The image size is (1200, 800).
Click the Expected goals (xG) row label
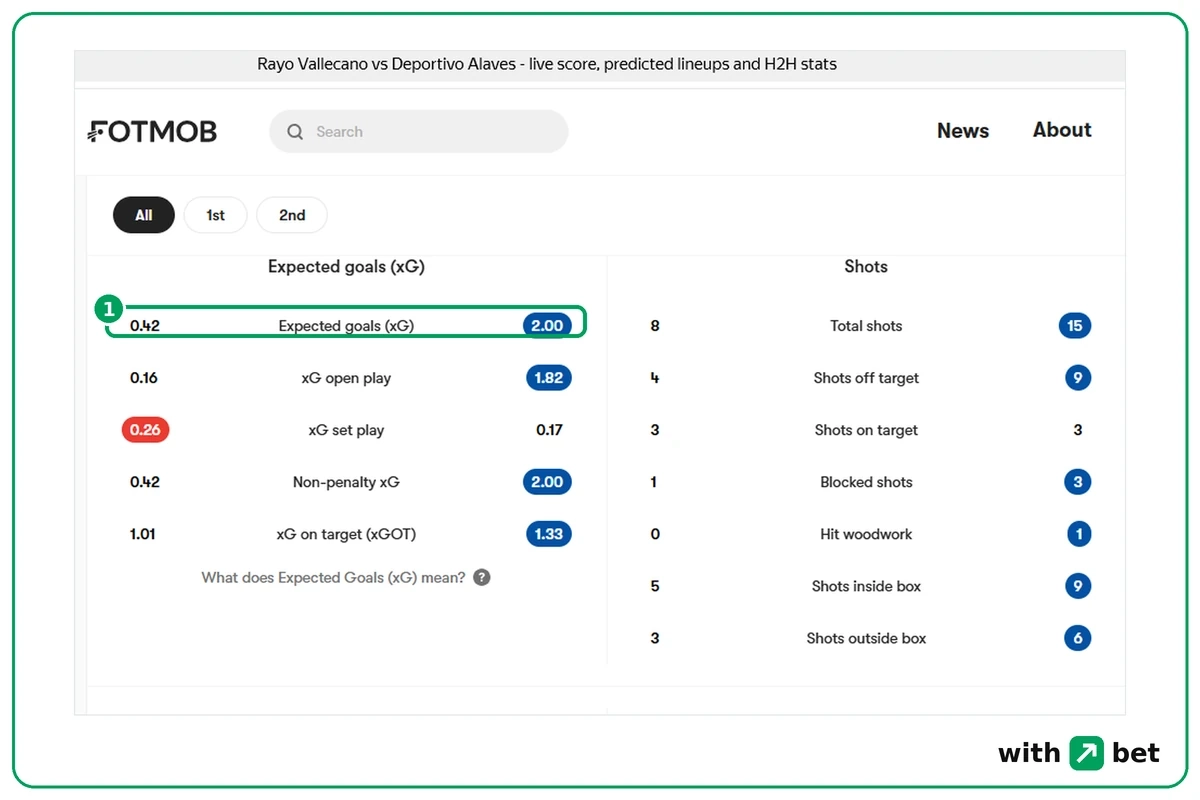[x=346, y=326]
